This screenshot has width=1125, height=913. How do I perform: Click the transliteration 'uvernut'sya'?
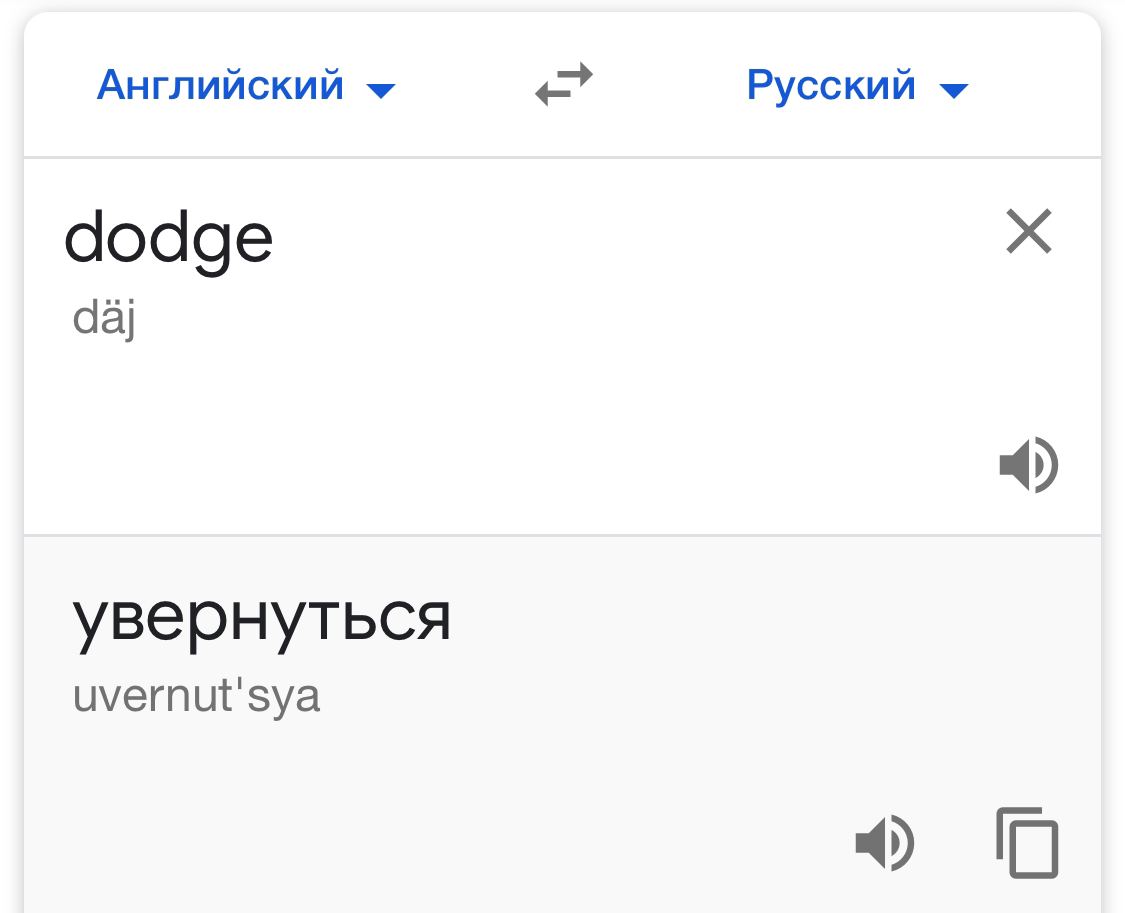click(196, 696)
